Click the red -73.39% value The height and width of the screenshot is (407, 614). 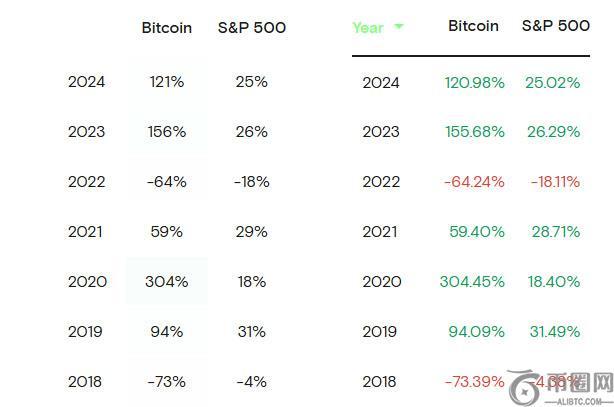475,382
